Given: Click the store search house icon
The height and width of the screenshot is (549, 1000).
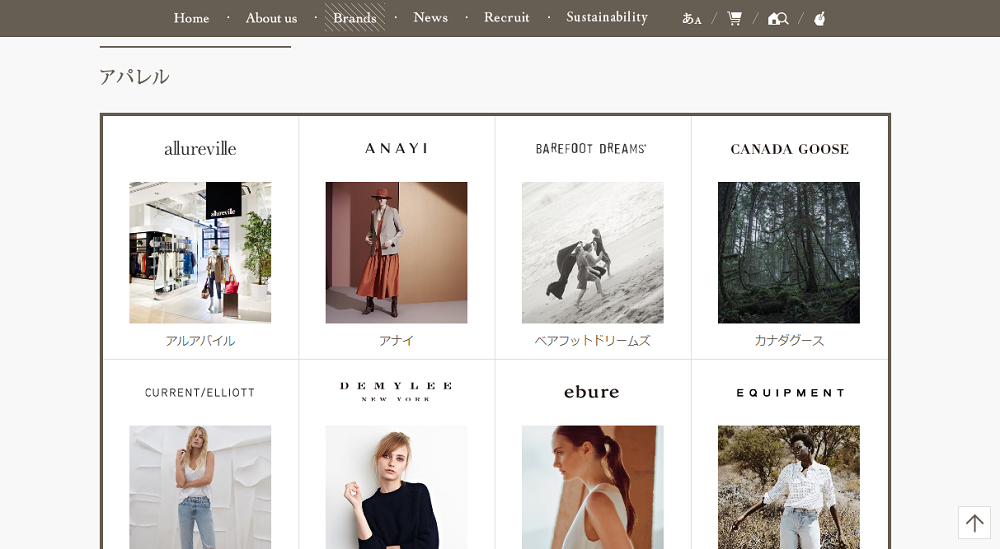Looking at the screenshot, I should [x=778, y=18].
